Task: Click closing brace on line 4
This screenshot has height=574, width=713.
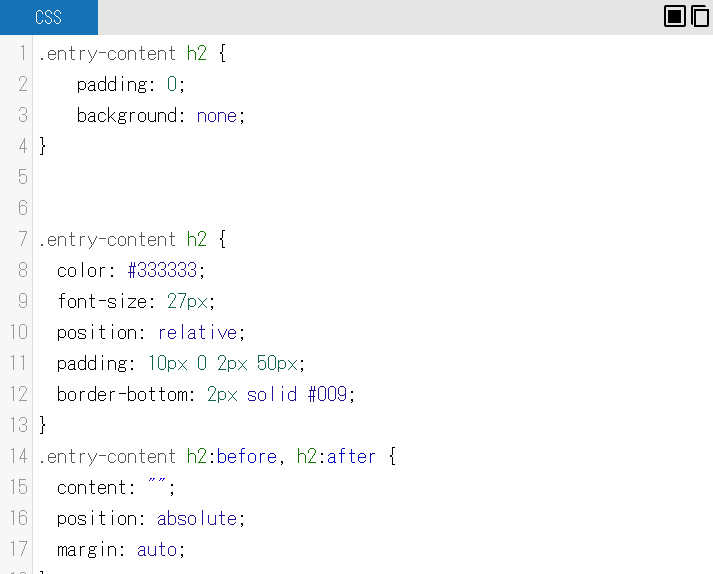Action: point(42,146)
